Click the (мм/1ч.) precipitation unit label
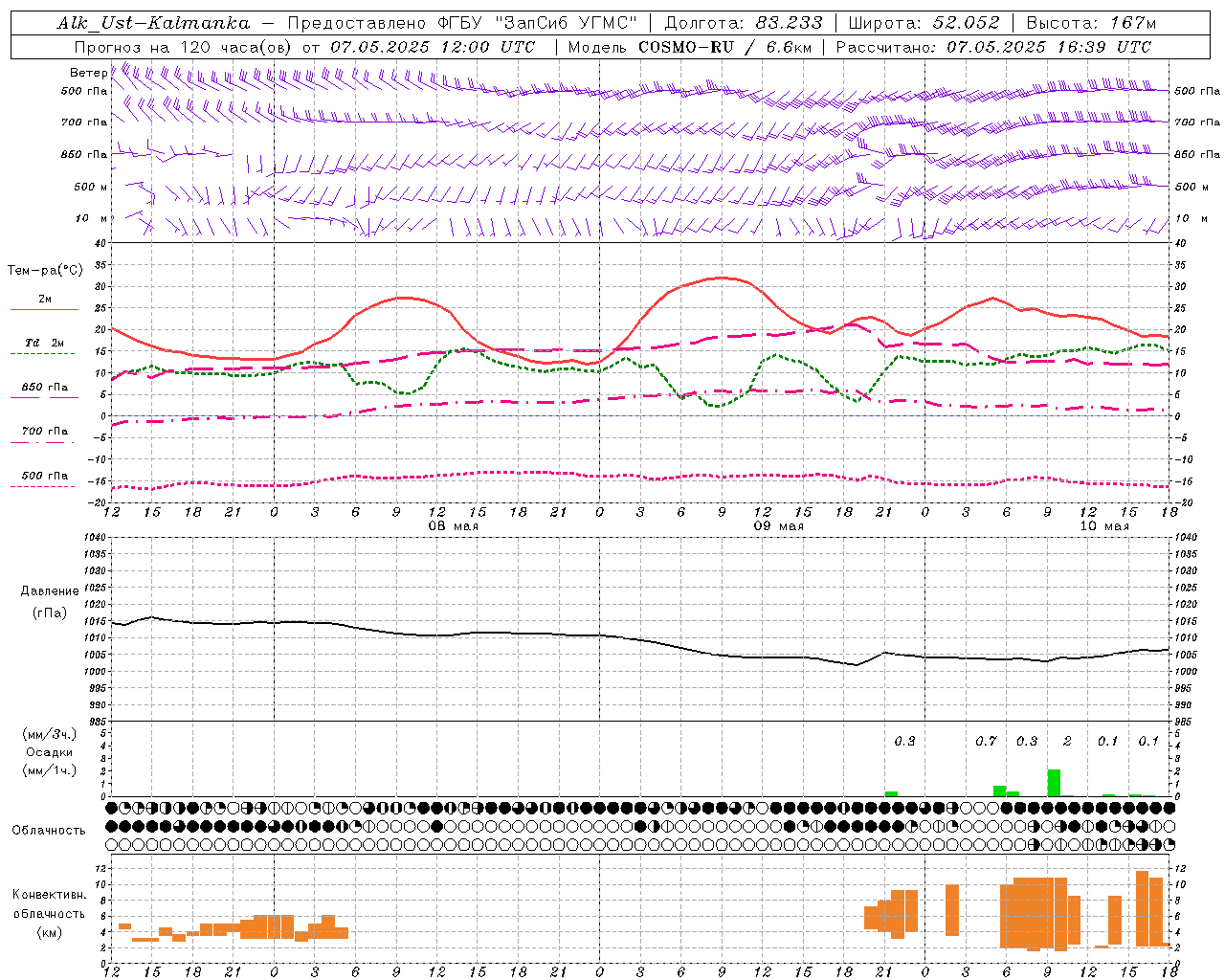Screen dimensions: 1225x980 [49, 770]
